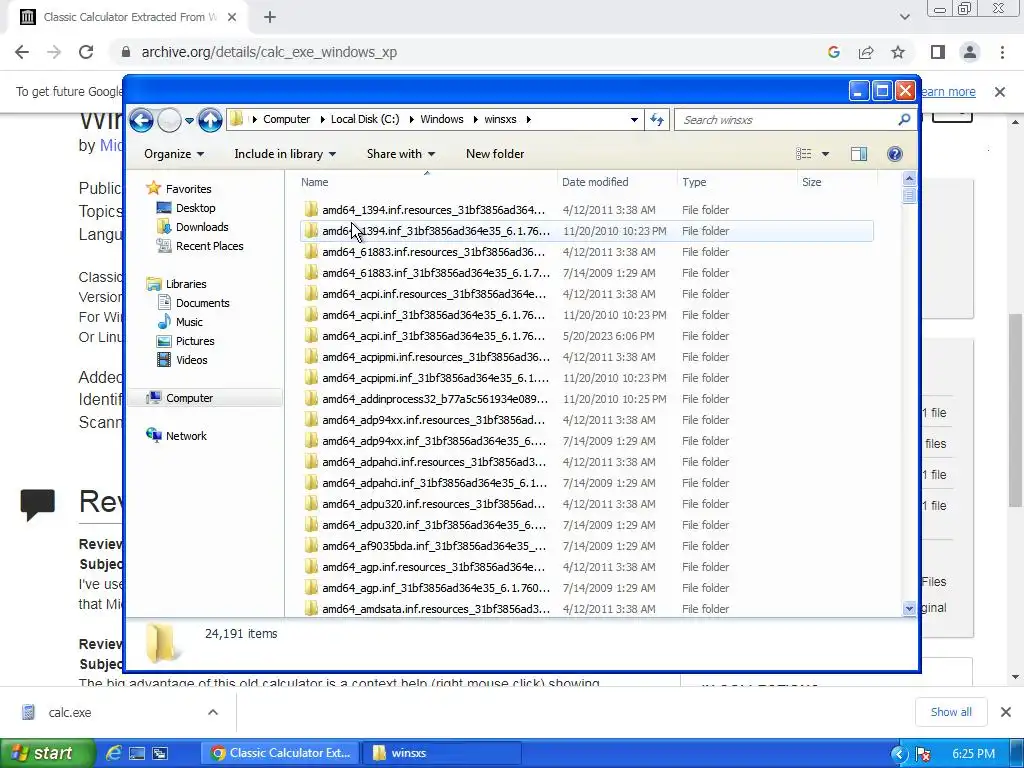Open Chrome three-dot menu
The image size is (1024, 768).
coord(1002,52)
